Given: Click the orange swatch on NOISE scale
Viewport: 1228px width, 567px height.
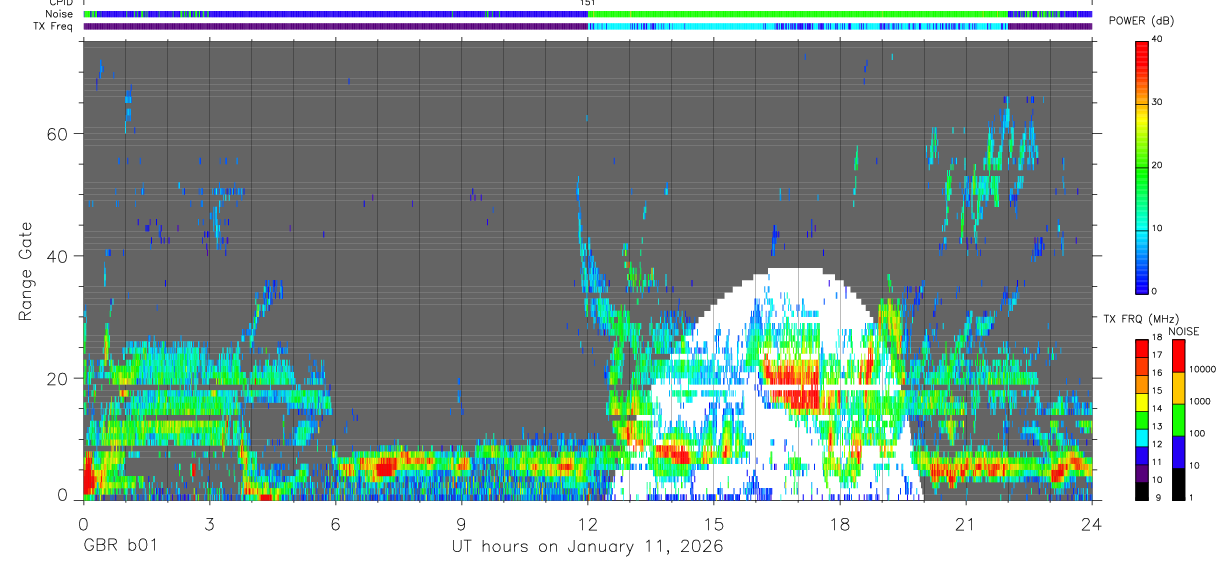Looking at the screenshot, I should (1180, 388).
